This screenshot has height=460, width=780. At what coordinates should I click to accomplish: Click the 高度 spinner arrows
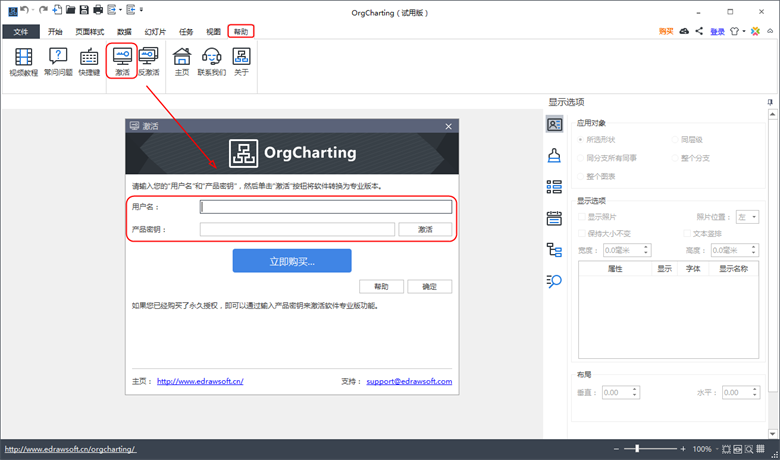(x=754, y=250)
